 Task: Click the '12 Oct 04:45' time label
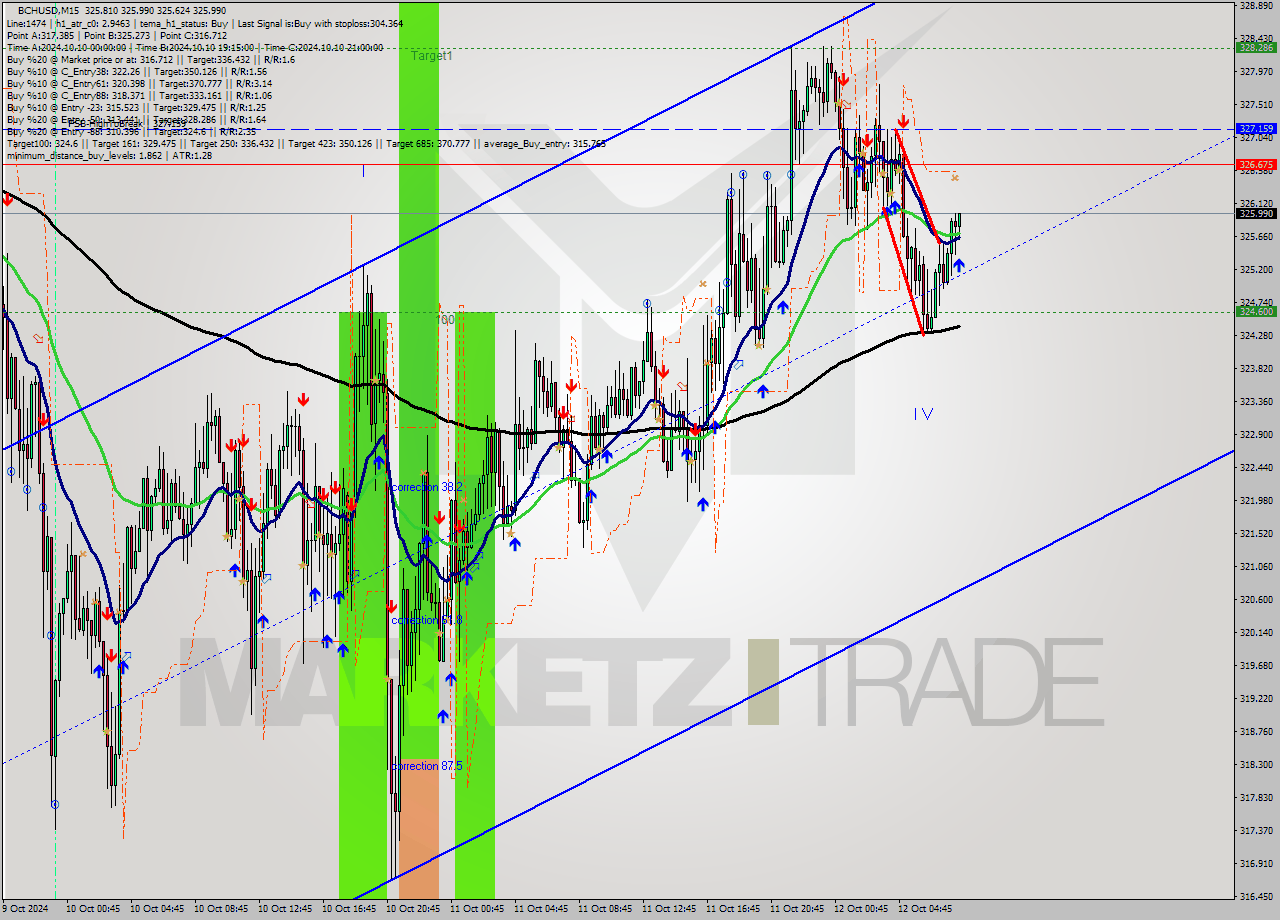(x=924, y=909)
